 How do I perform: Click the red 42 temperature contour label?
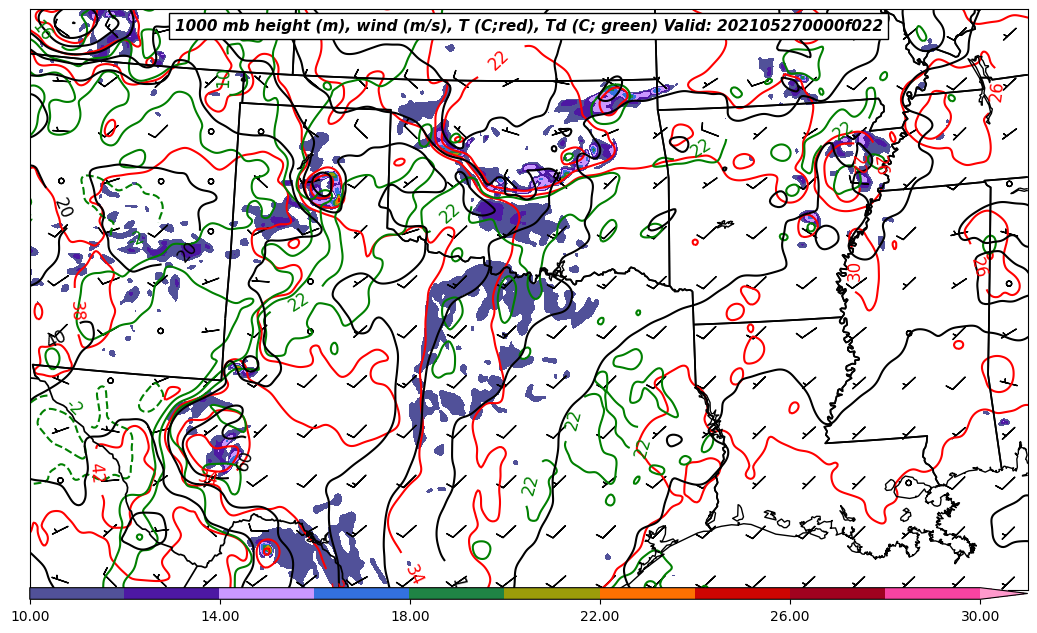tap(99, 473)
